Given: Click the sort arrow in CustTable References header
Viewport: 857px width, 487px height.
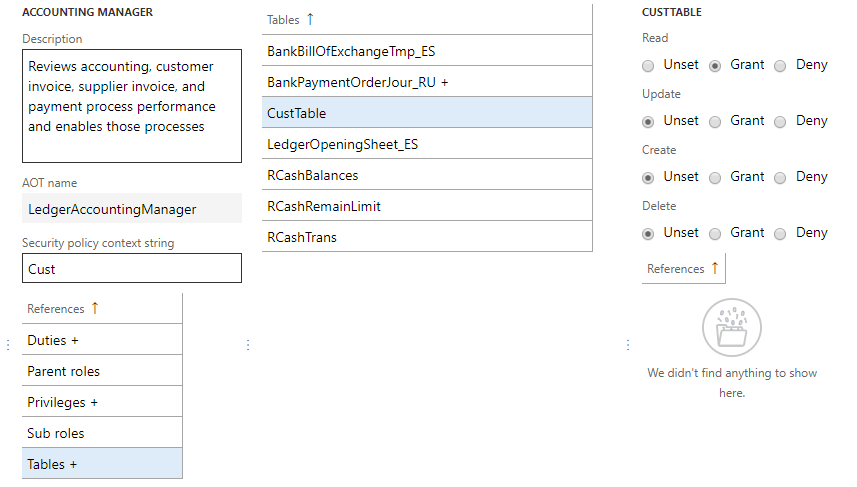Looking at the screenshot, I should [x=715, y=268].
